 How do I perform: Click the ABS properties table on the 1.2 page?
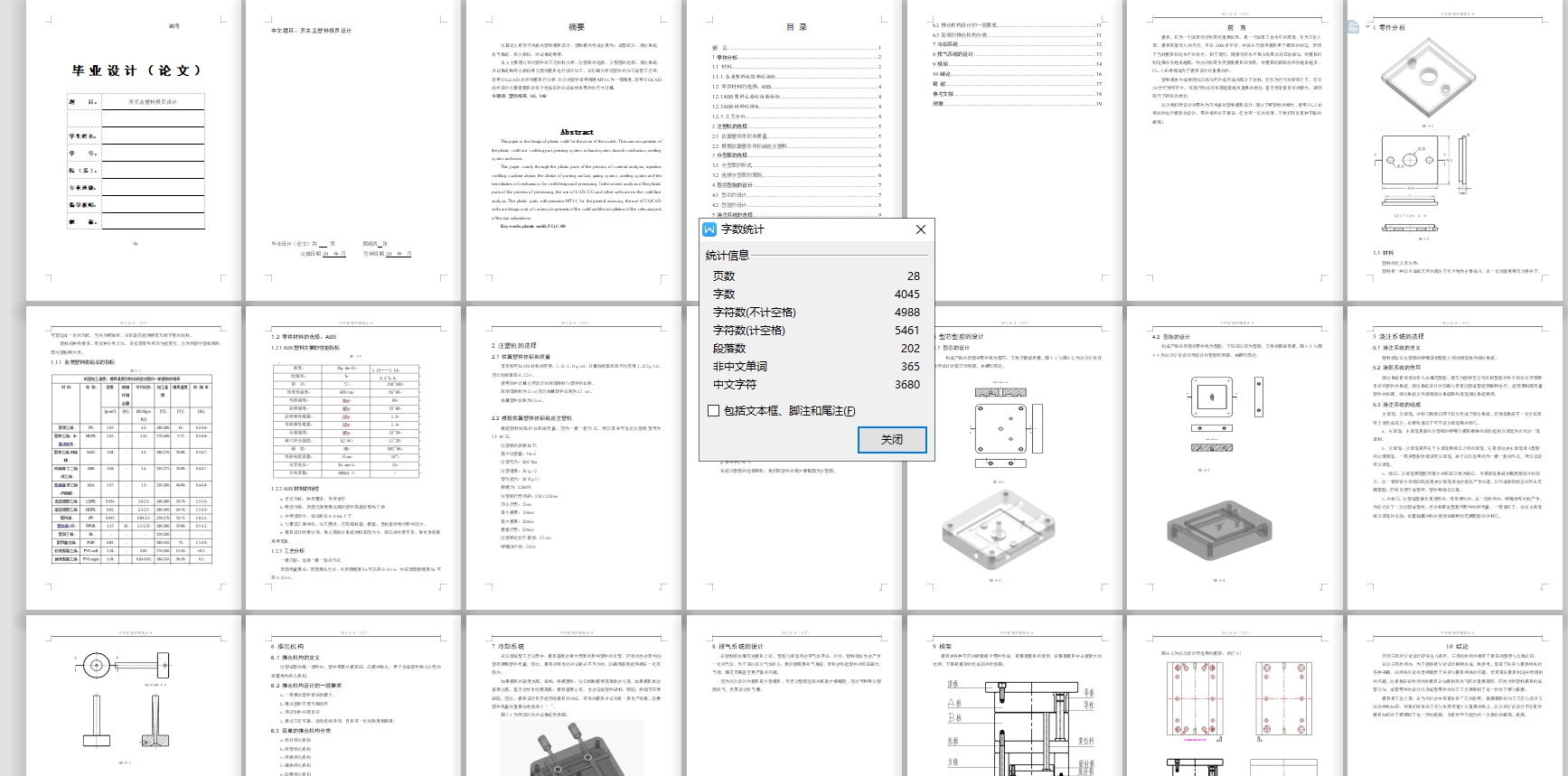click(347, 420)
